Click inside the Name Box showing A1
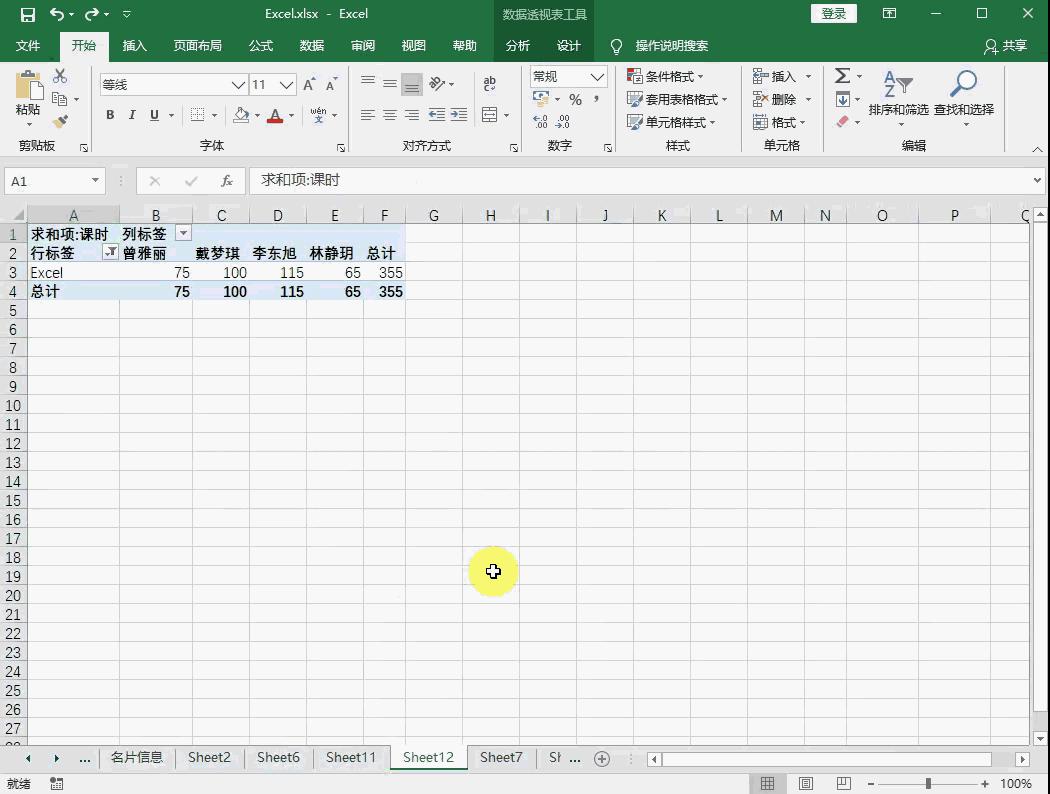This screenshot has width=1050, height=794. point(47,181)
